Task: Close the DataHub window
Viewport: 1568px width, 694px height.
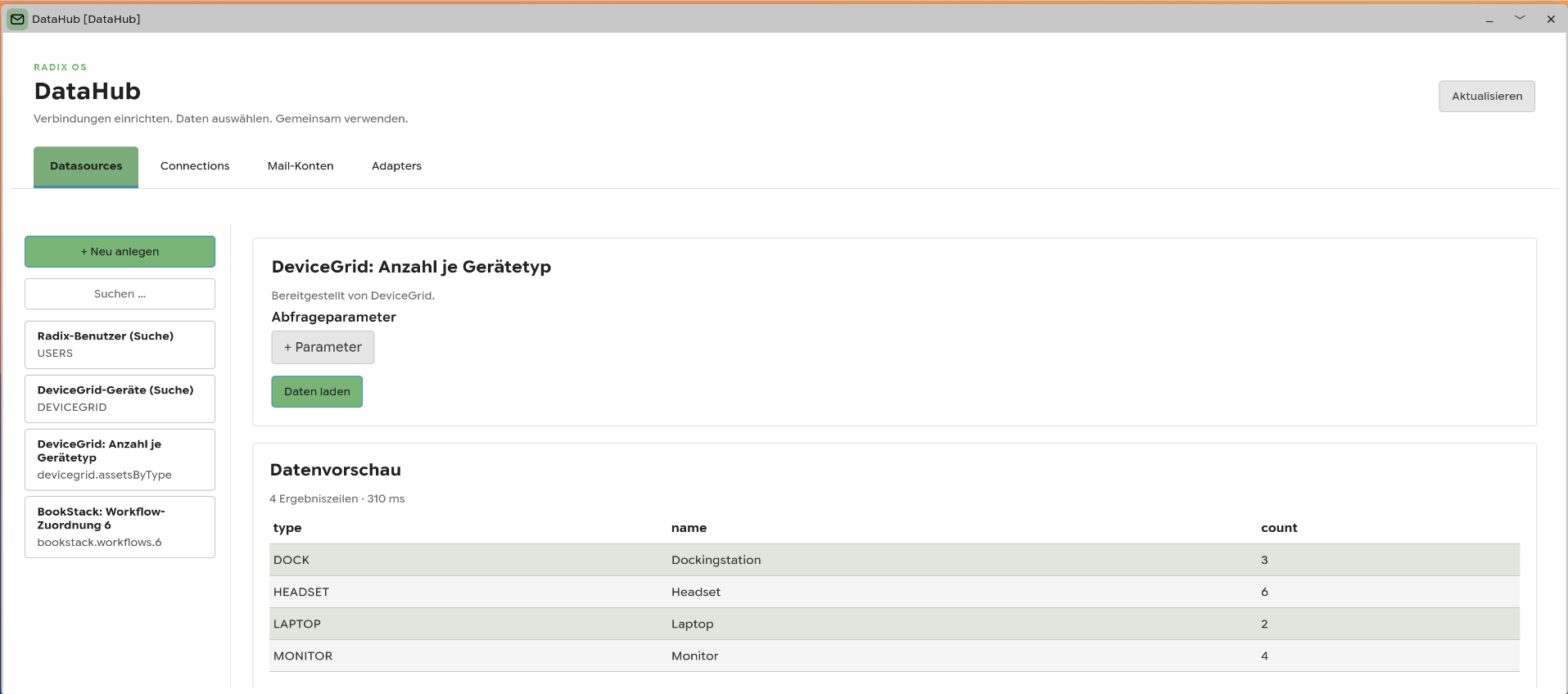Action: coord(1551,19)
